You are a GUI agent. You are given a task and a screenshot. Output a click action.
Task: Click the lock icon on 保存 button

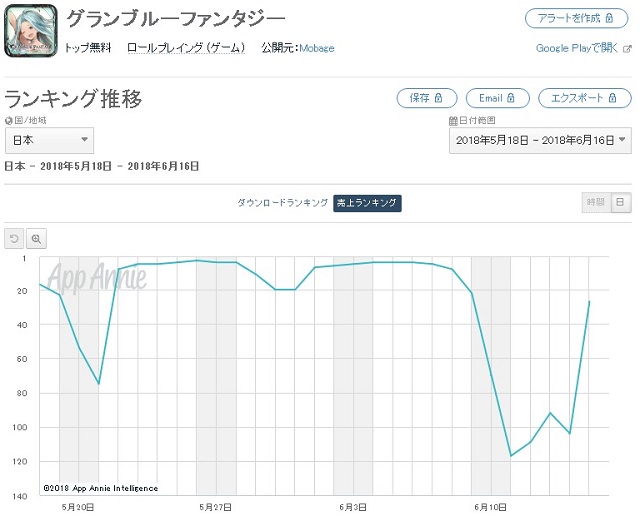(438, 98)
